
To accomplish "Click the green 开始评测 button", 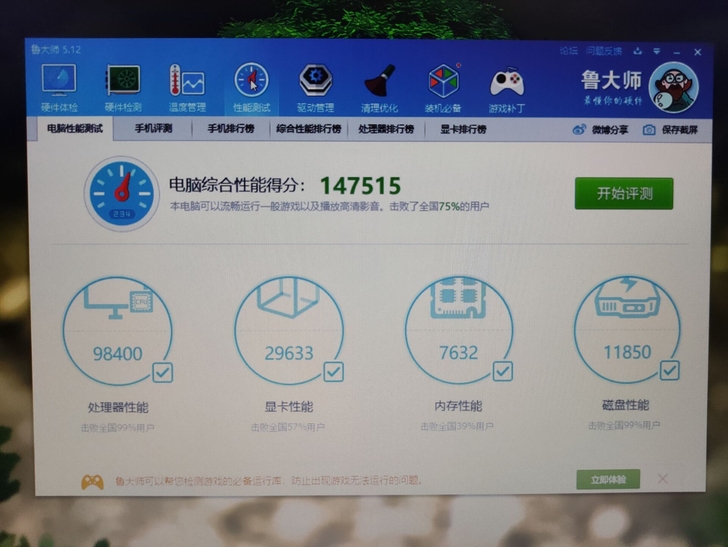I will pos(624,193).
